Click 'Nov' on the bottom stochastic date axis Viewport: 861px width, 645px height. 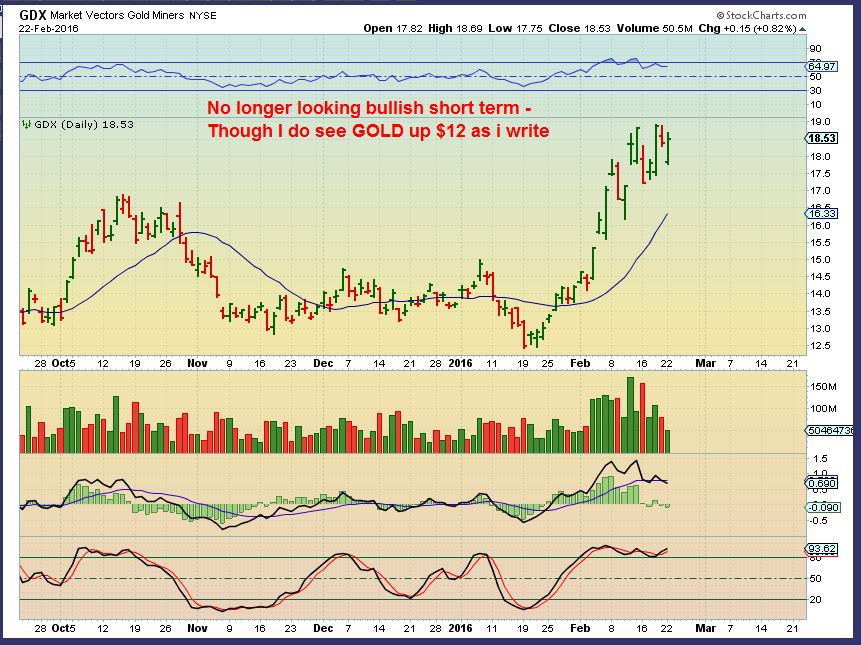tap(197, 628)
